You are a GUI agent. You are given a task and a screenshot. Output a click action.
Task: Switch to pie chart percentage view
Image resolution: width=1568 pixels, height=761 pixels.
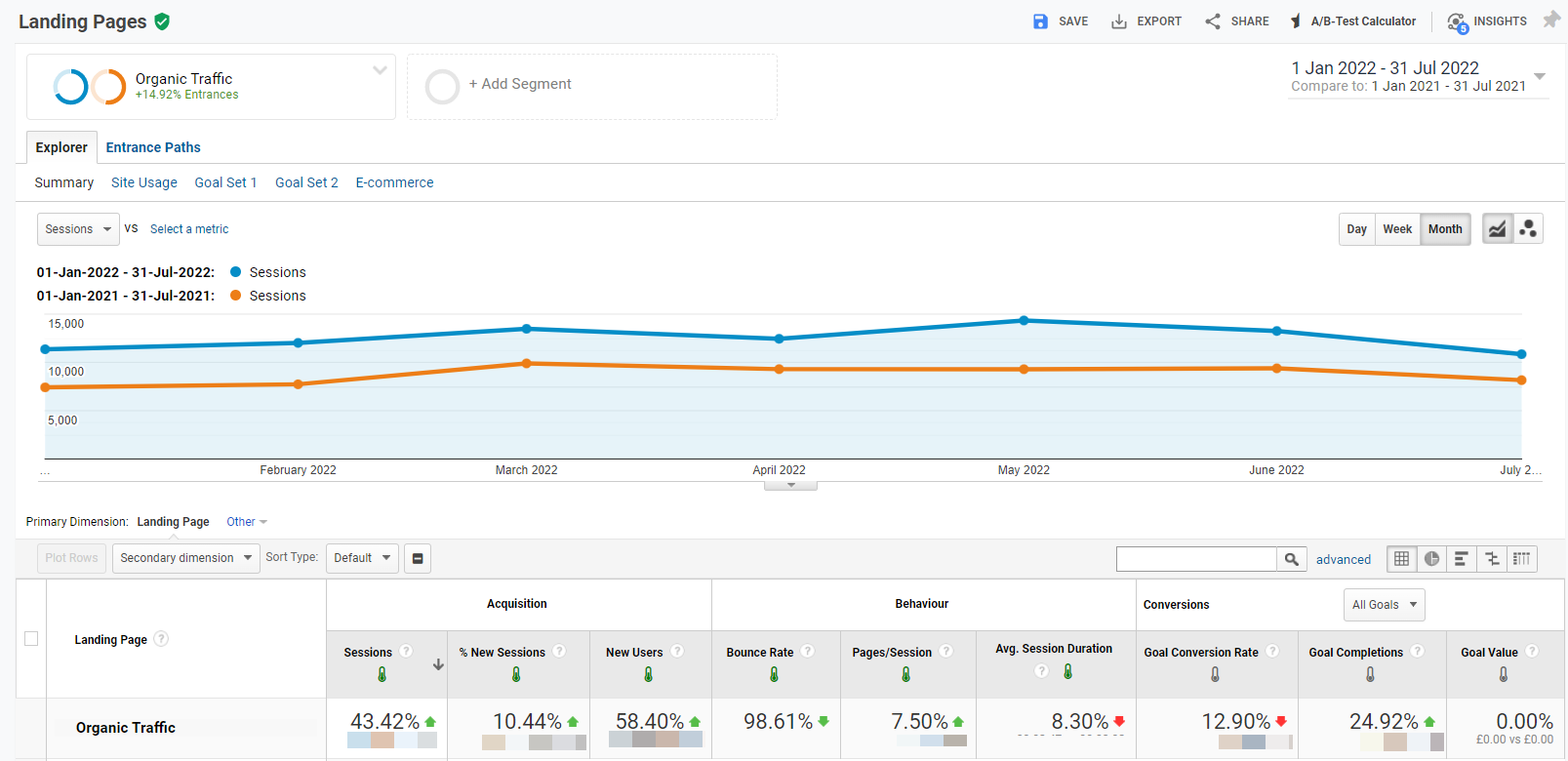[x=1431, y=559]
